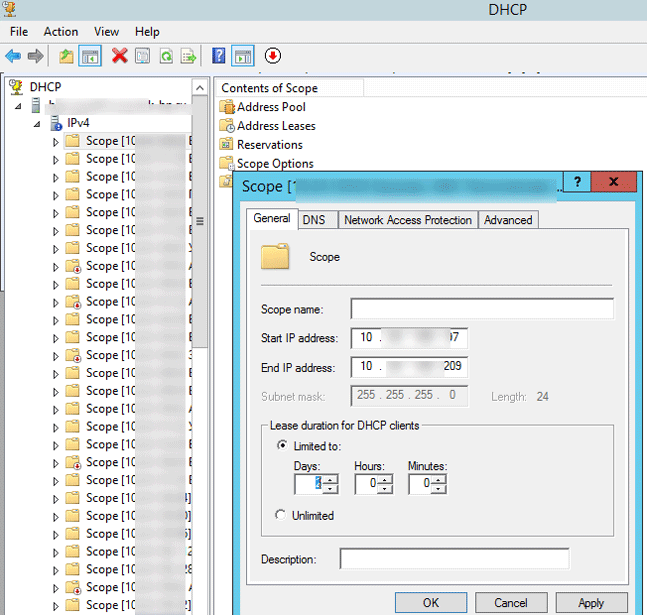Close the Scope properties dialog
This screenshot has height=615, width=651.
tap(614, 181)
